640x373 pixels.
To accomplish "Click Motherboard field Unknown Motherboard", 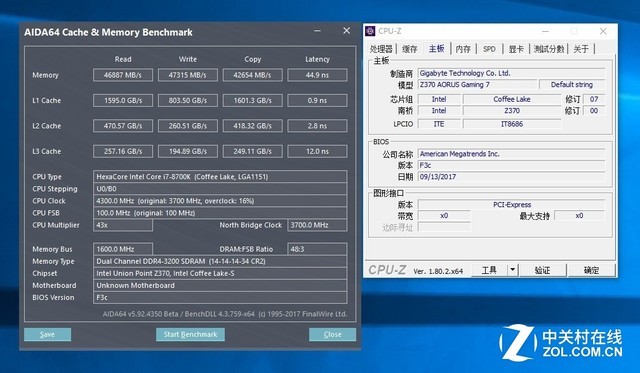I will point(220,285).
